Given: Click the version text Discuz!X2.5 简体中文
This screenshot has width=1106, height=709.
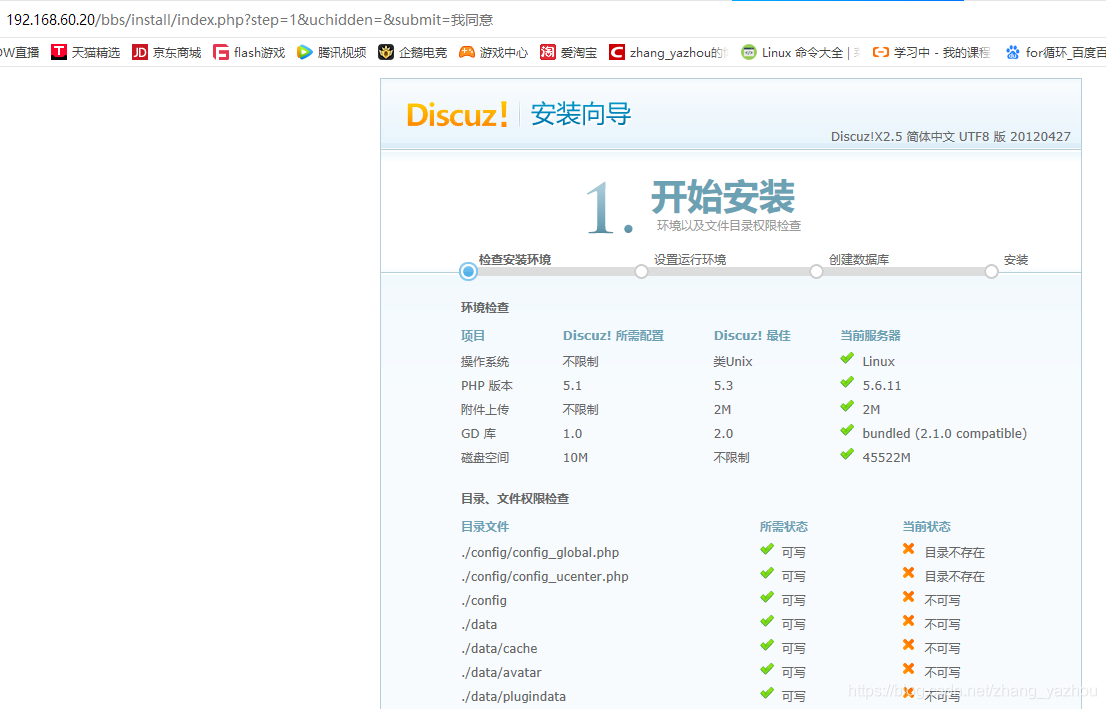Looking at the screenshot, I should coord(951,137).
